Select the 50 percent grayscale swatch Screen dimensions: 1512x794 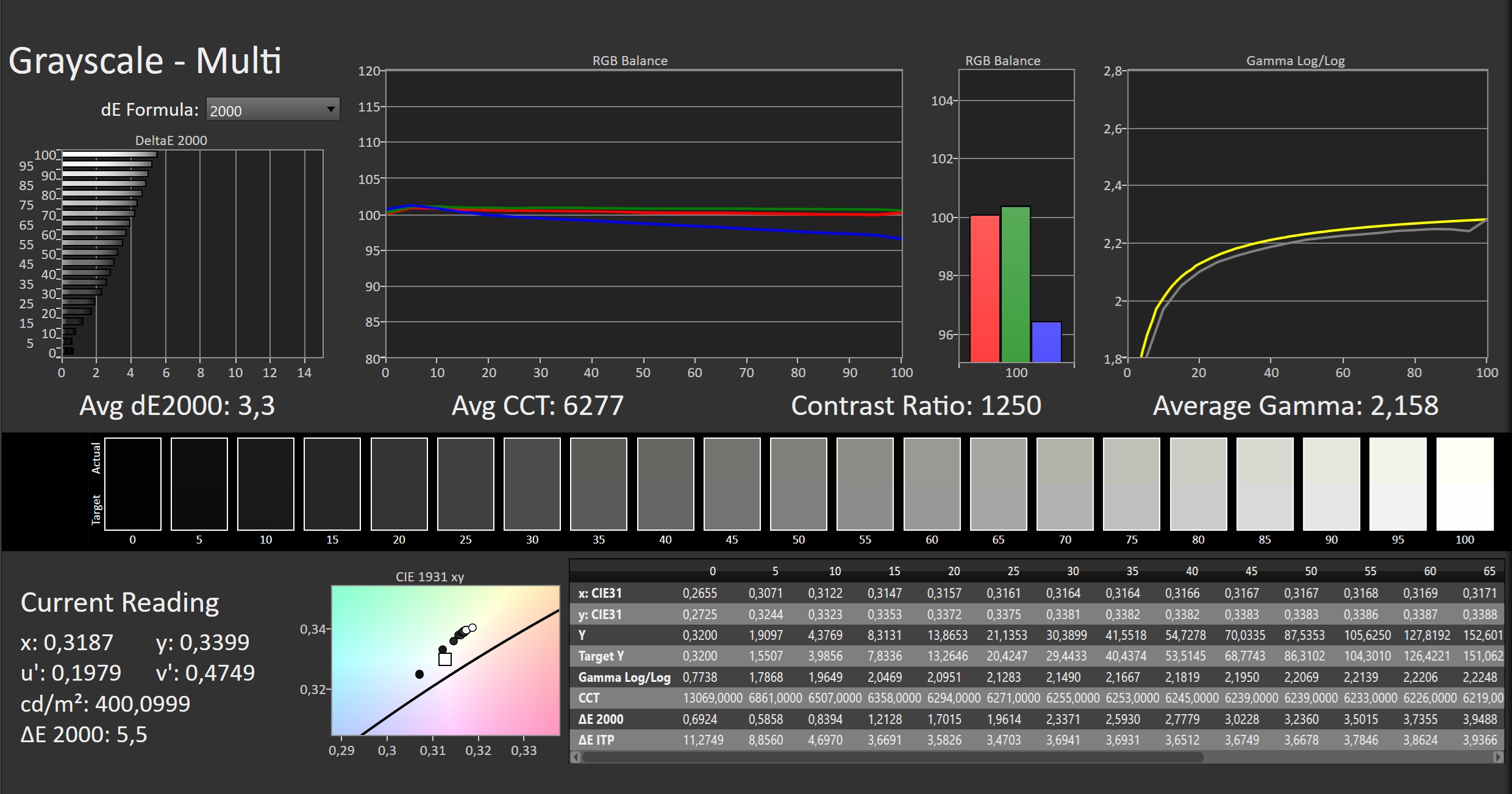coord(799,483)
